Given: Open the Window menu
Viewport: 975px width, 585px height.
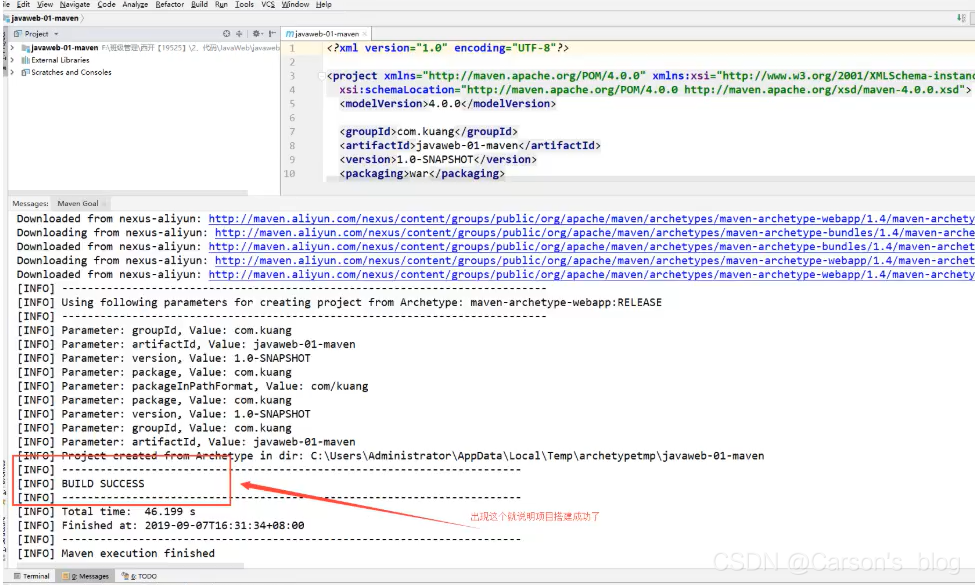Looking at the screenshot, I should [x=295, y=4].
